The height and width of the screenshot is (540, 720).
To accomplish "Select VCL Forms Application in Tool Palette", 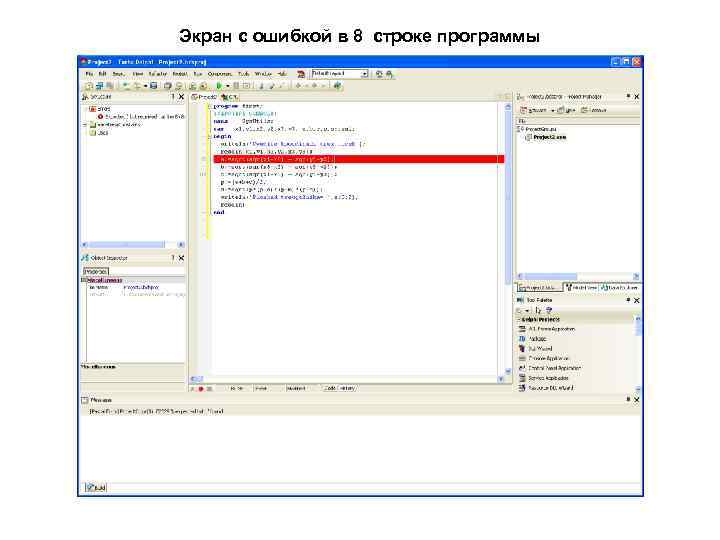I will [x=546, y=329].
